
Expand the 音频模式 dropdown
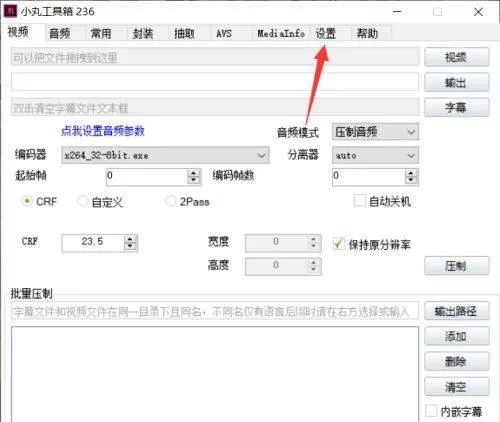[375, 132]
